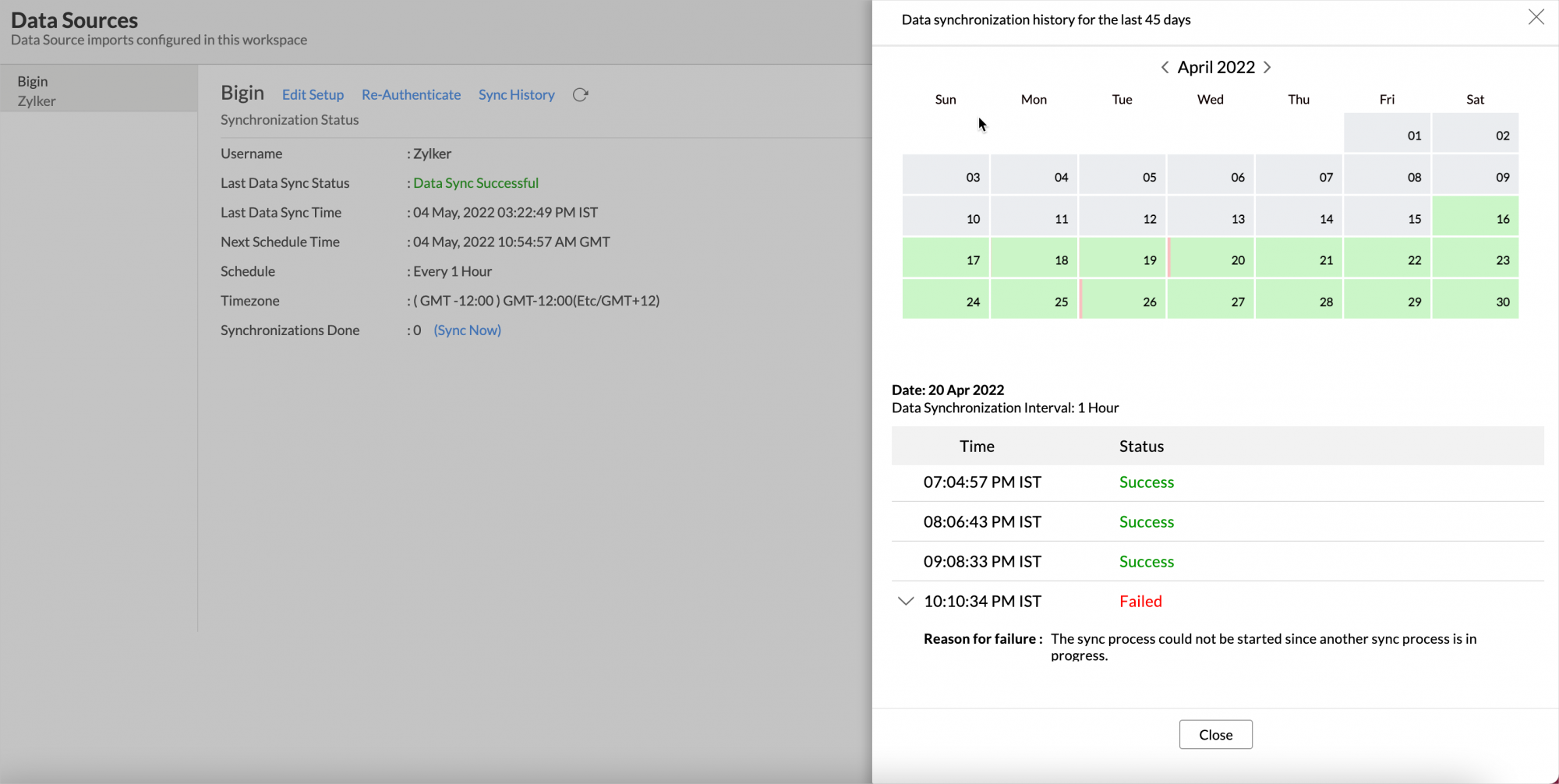Screen dimensions: 1559x784
Task: Select April 20 on the calendar
Action: click(x=1211, y=258)
